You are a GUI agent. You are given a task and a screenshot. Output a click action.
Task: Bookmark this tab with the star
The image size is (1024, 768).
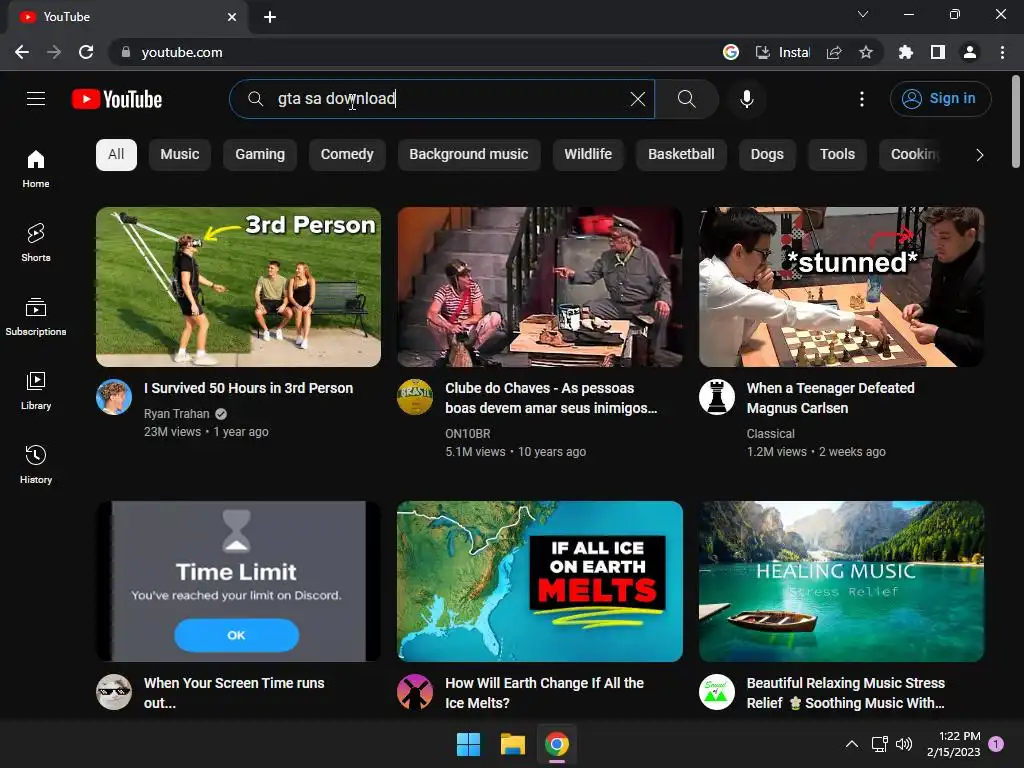point(866,52)
